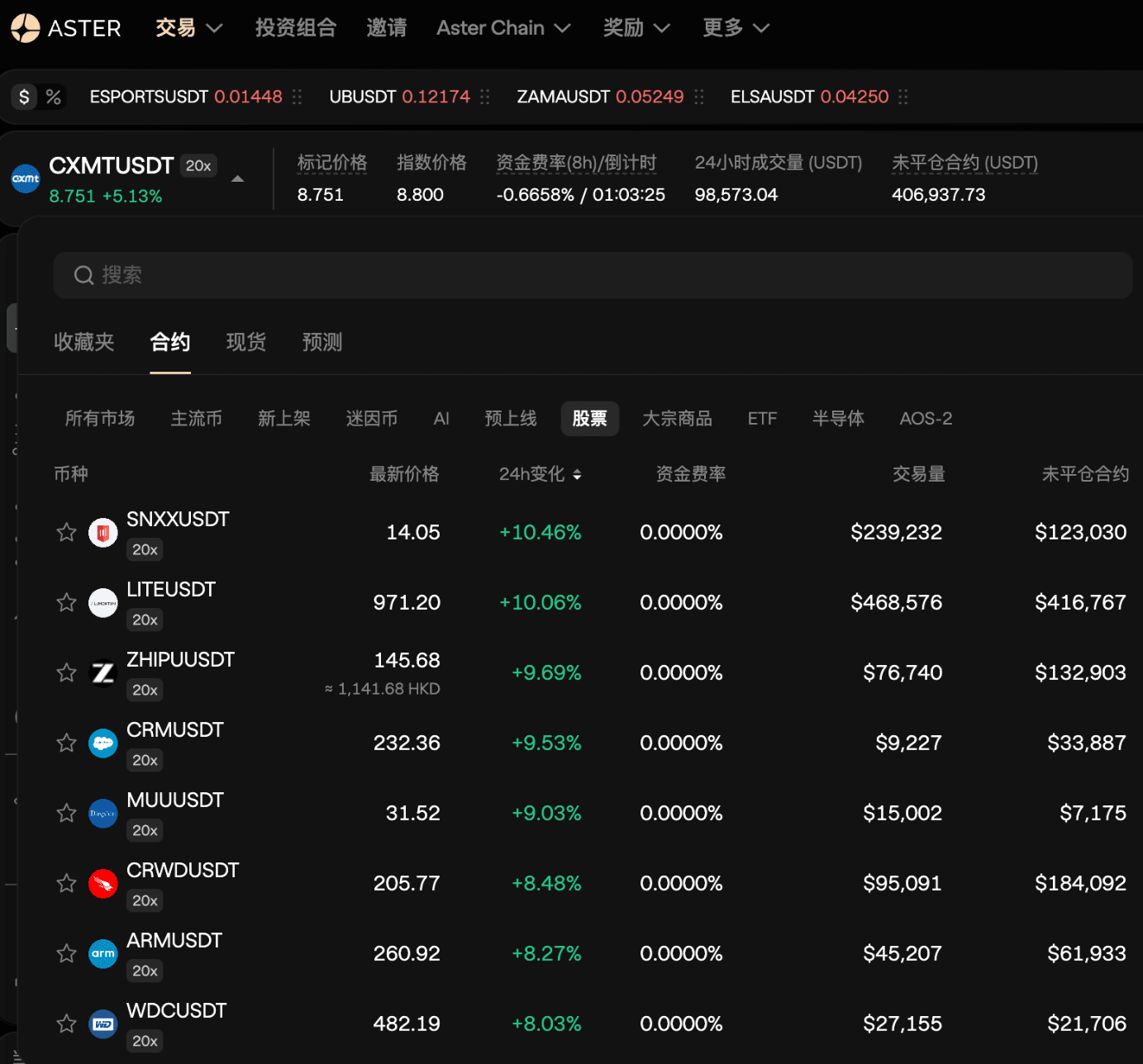Screen dimensions: 1143x1064
Task: Filter by ETF category
Action: pos(762,419)
